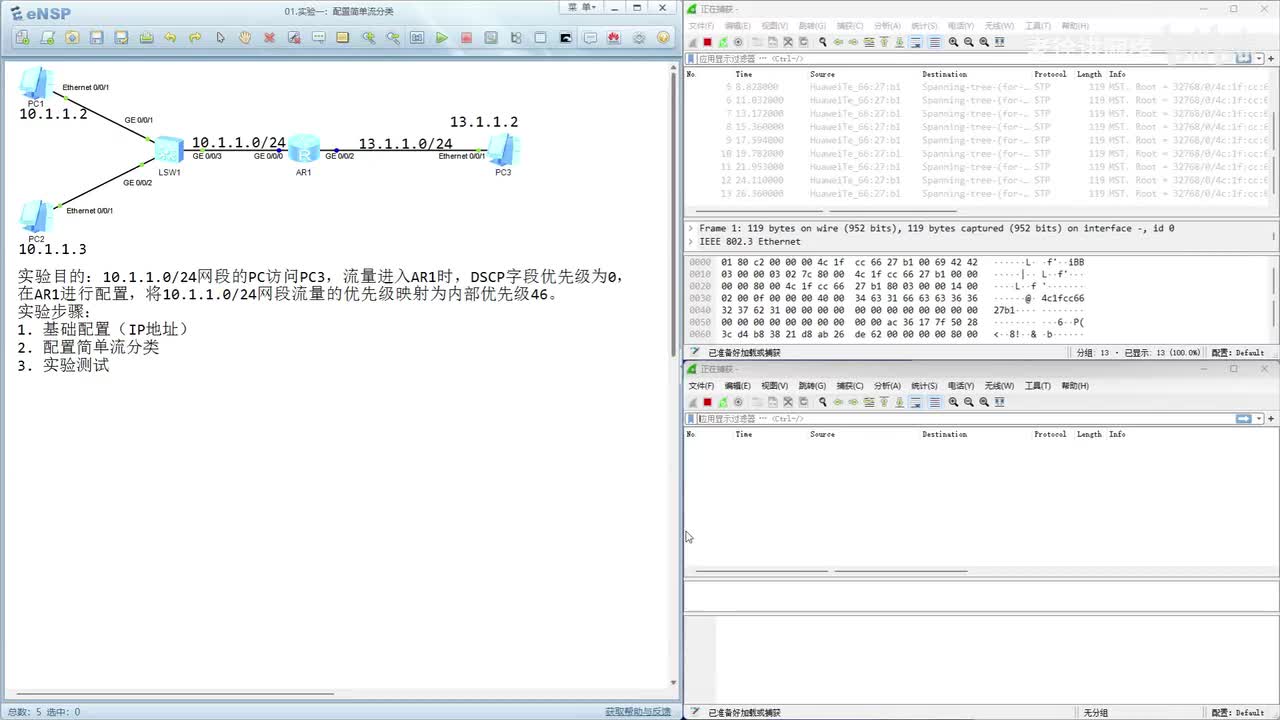
Task: Click the undo arrow in eNSP toolbar
Action: click(170, 38)
